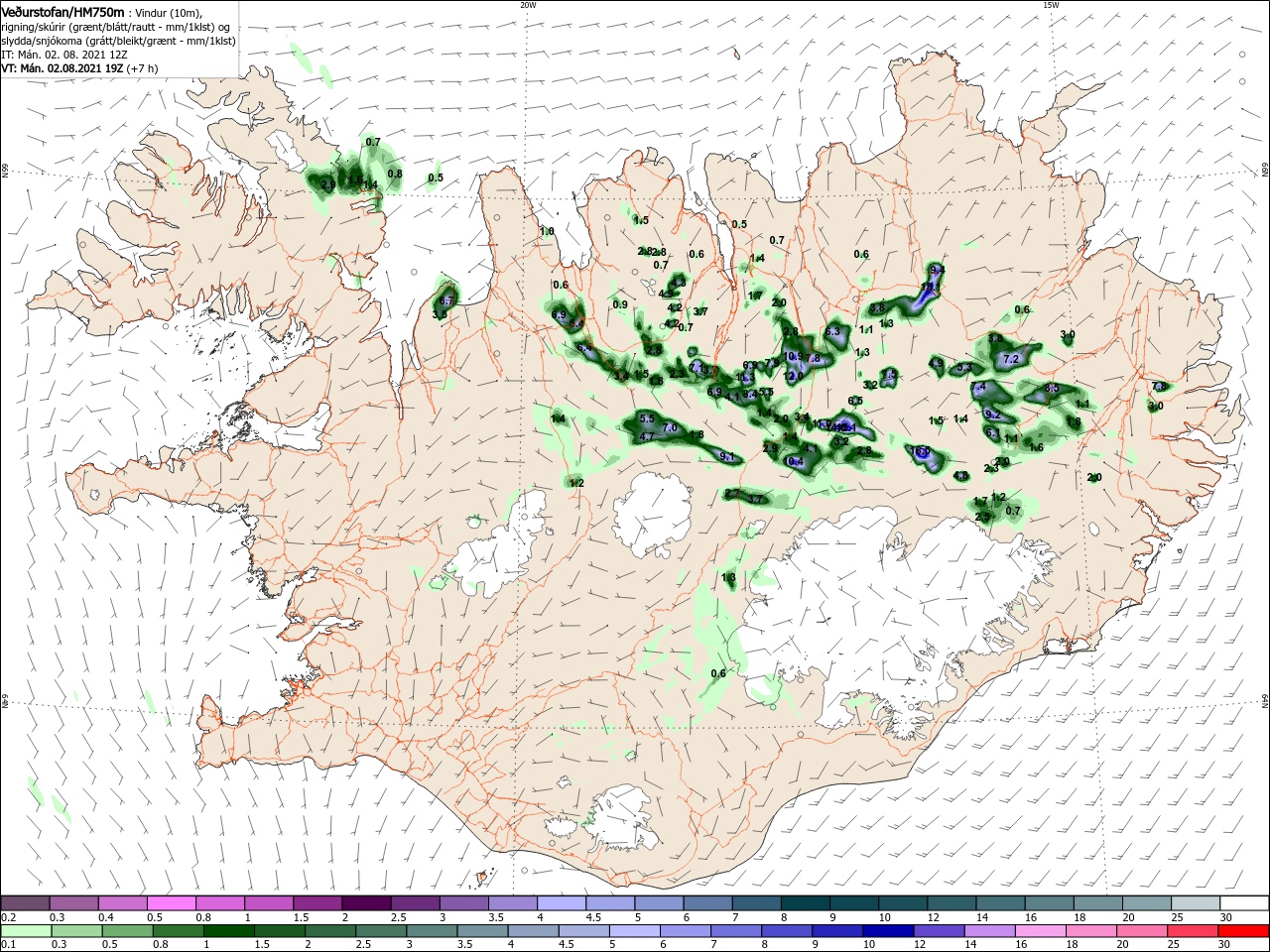Screen dimensions: 1270x952
Task: Click the Veðurstofan/HM750m title text
Action: coord(62,11)
